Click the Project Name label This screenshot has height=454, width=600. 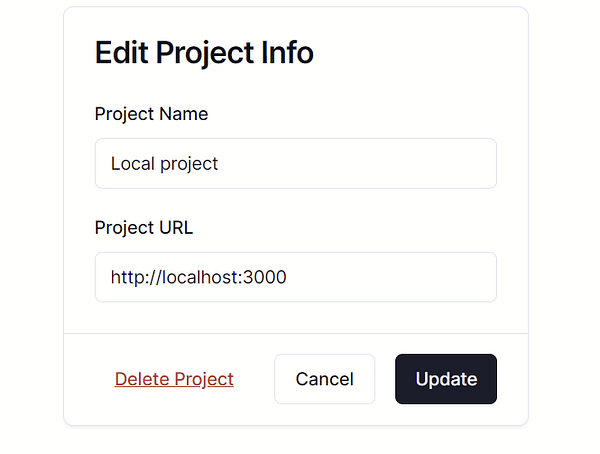tap(151, 113)
